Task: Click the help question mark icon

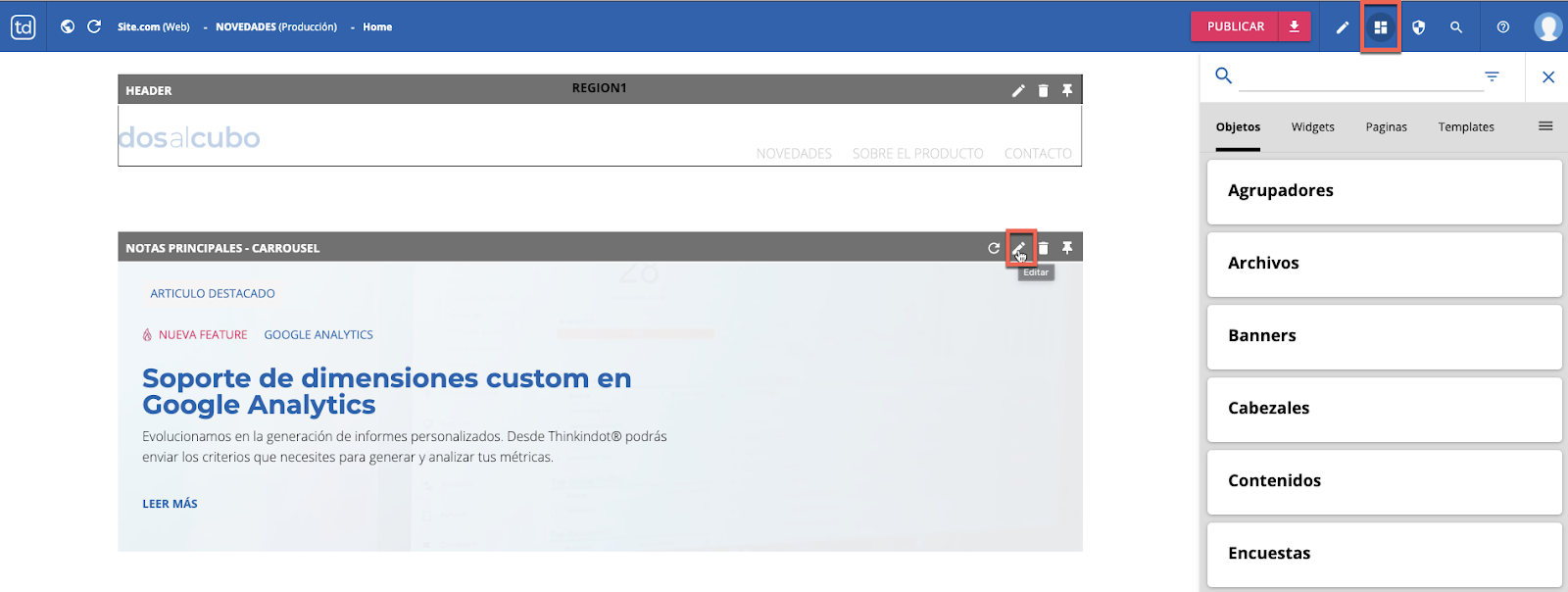Action: (x=1502, y=27)
